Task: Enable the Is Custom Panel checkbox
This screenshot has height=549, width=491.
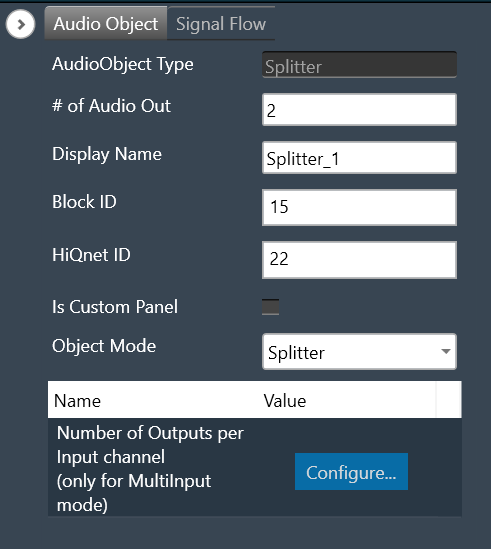Action: [270, 307]
